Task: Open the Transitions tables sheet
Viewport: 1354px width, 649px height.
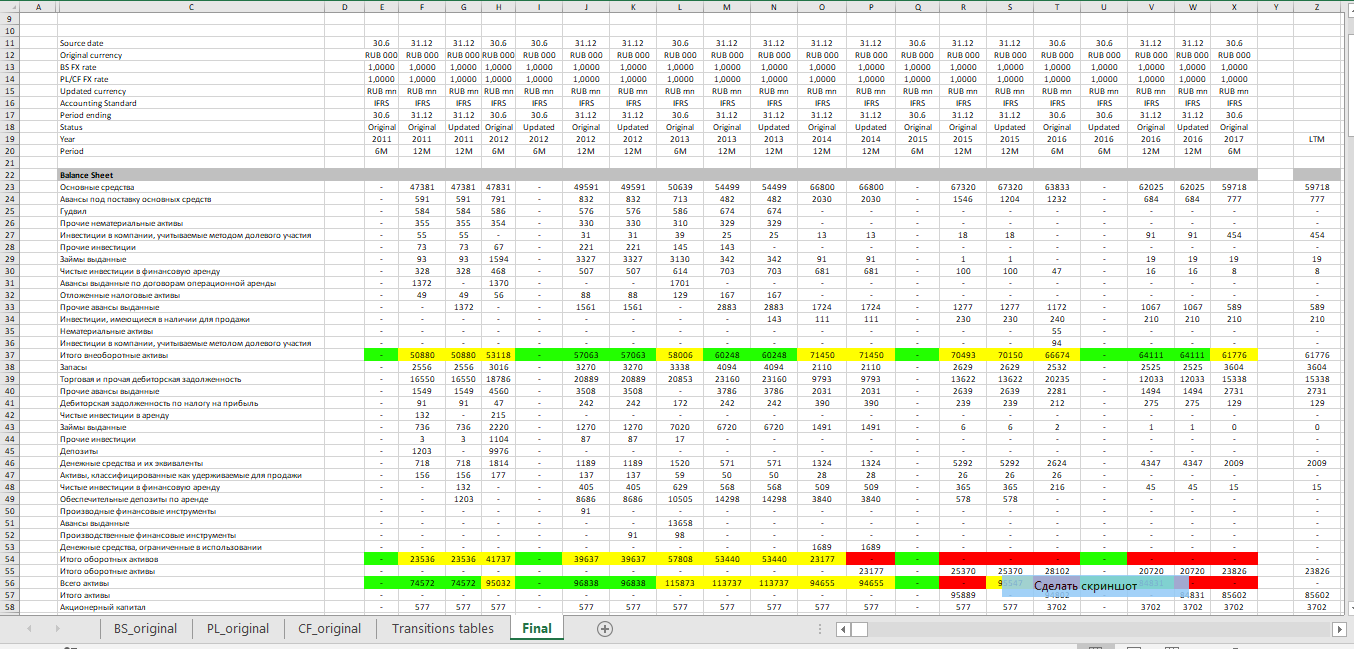Action: (442, 629)
